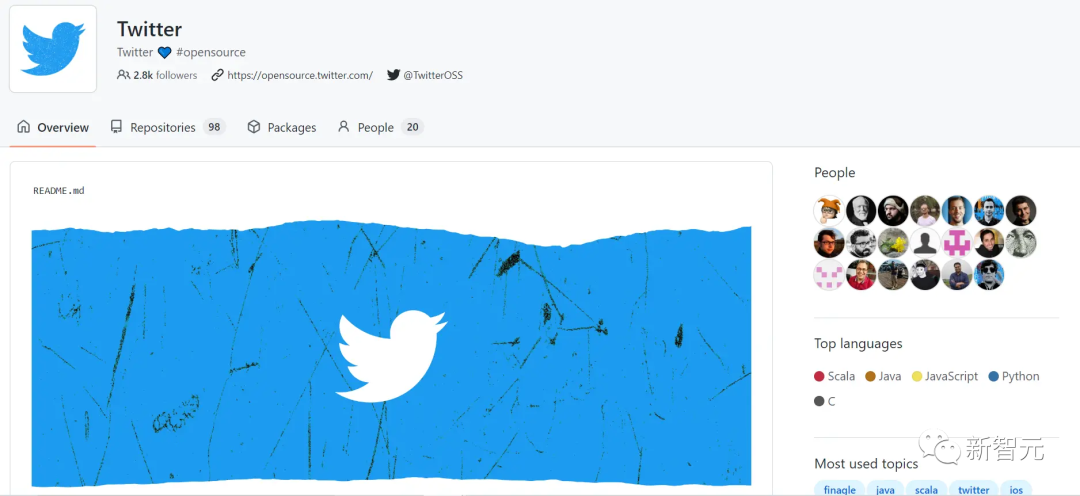
Task: Filter by Python language
Action: [1013, 376]
